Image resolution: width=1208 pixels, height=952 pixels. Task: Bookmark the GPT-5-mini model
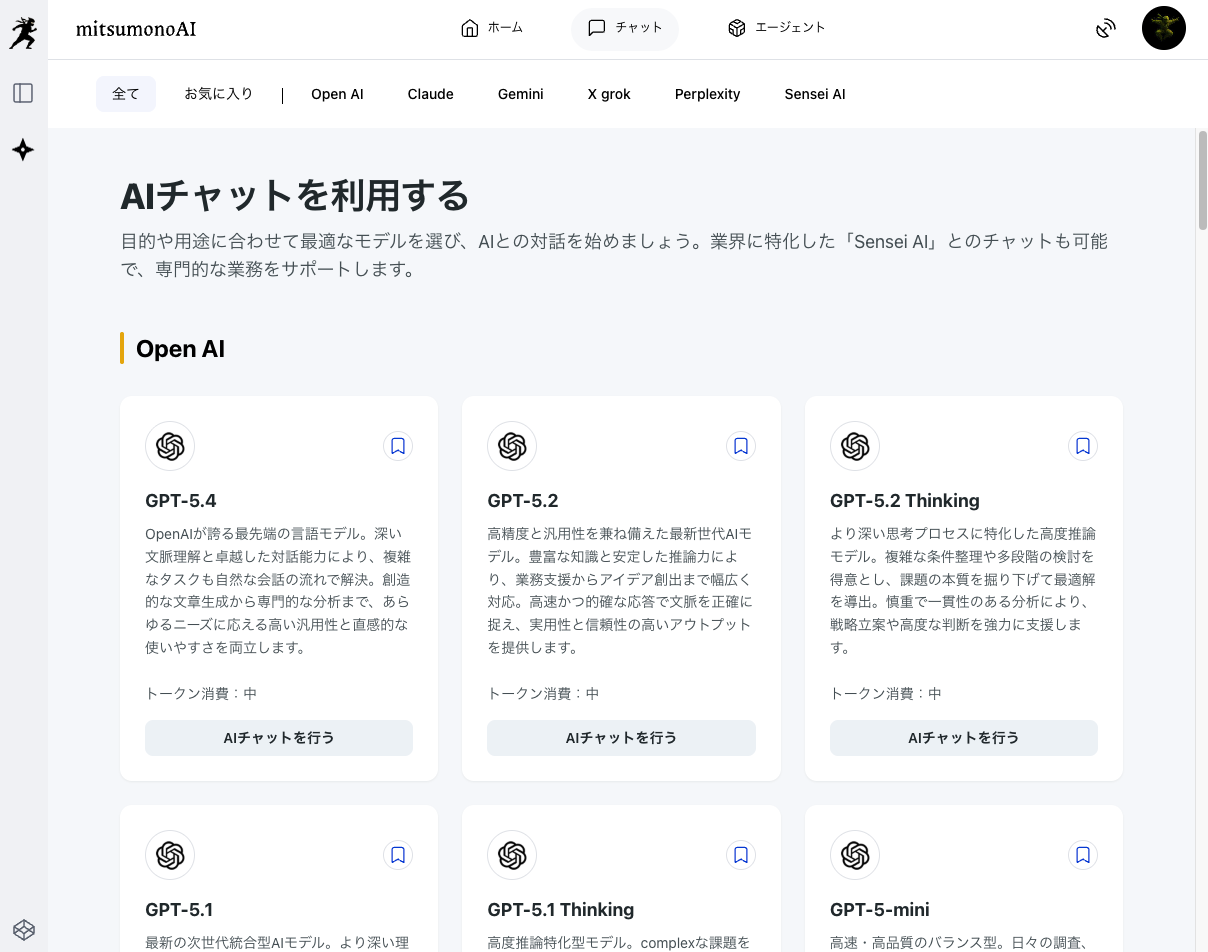tap(1083, 855)
